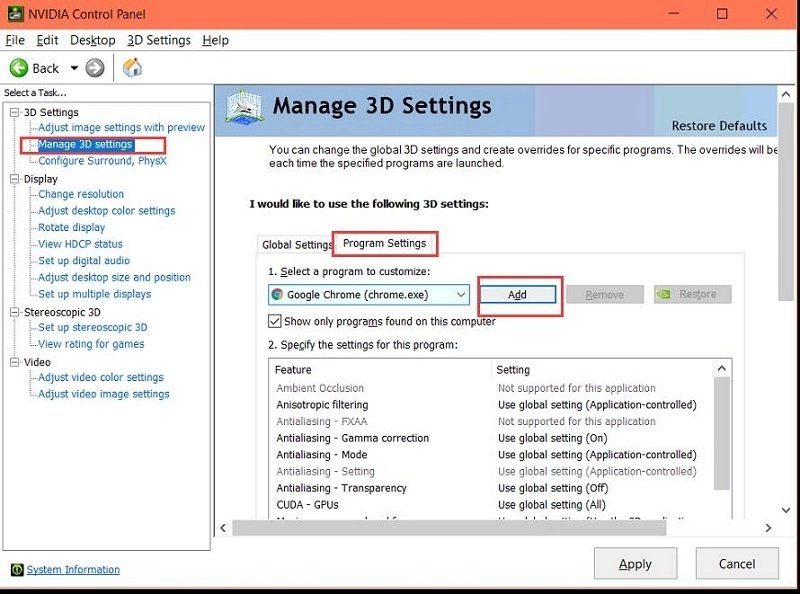The image size is (800, 594).
Task: Switch to the Global Settings tab
Action: click(x=297, y=245)
